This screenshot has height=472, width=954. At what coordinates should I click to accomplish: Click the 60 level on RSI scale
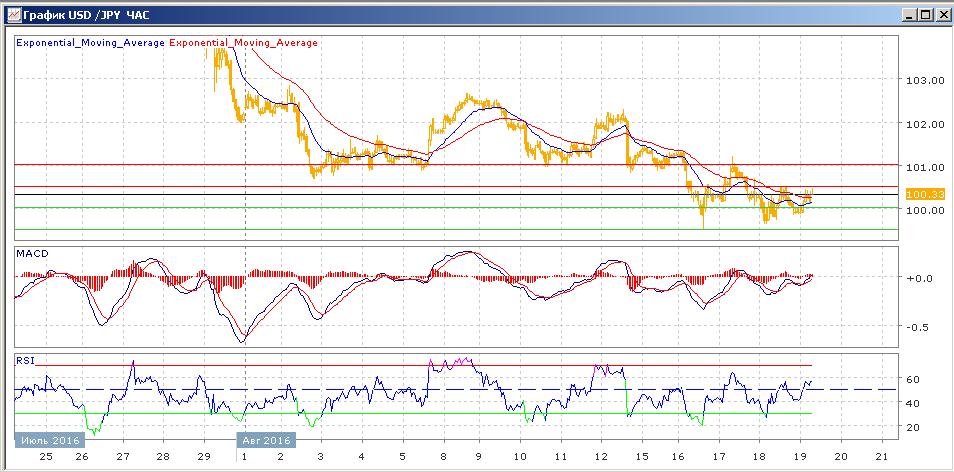point(911,380)
